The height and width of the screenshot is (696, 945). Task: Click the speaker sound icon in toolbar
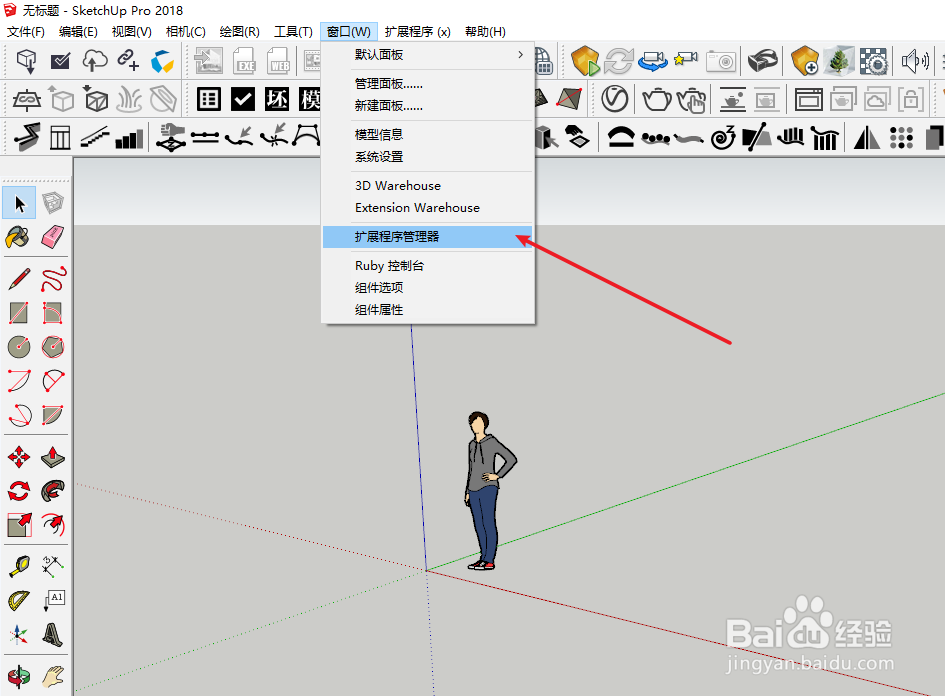point(915,61)
